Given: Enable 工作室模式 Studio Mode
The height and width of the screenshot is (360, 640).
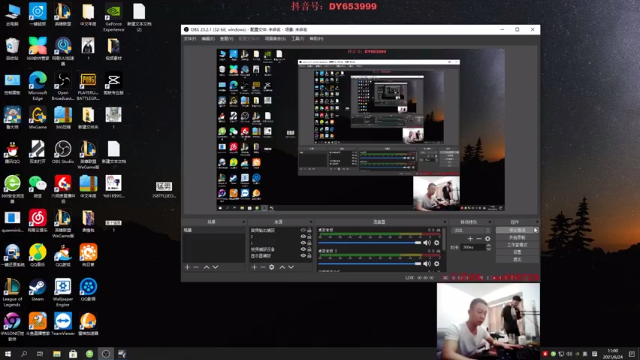Looking at the screenshot, I should pyautogui.click(x=517, y=245).
